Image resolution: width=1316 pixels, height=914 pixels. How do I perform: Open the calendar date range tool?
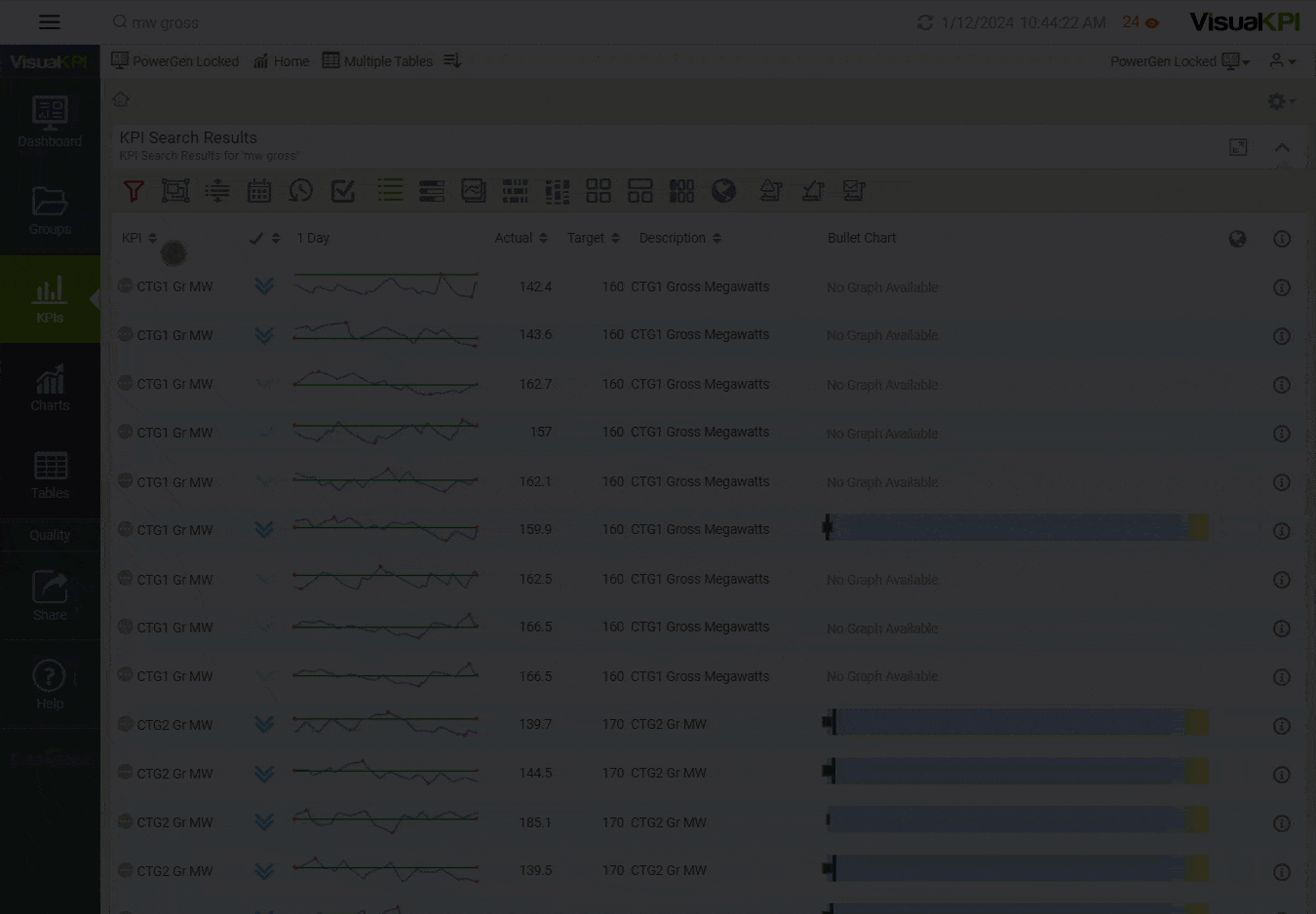tap(258, 191)
